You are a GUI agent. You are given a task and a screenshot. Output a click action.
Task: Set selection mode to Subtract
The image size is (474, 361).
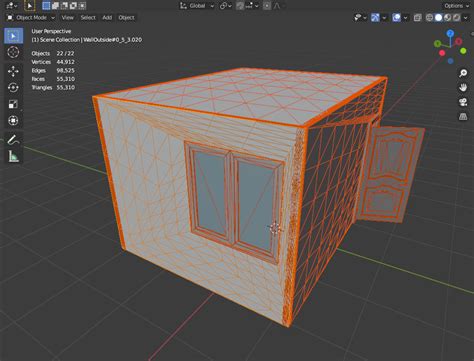tap(64, 6)
